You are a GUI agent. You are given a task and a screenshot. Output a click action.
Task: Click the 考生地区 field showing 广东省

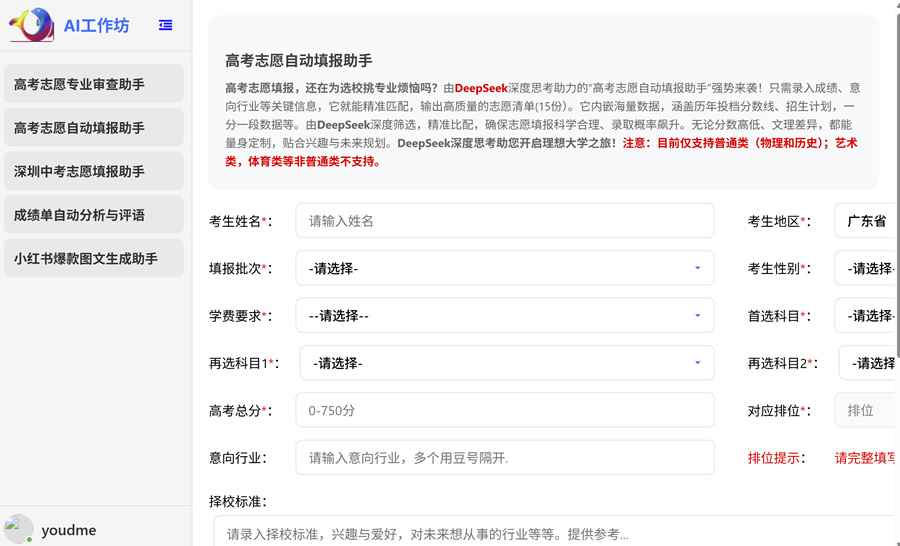[x=865, y=221]
